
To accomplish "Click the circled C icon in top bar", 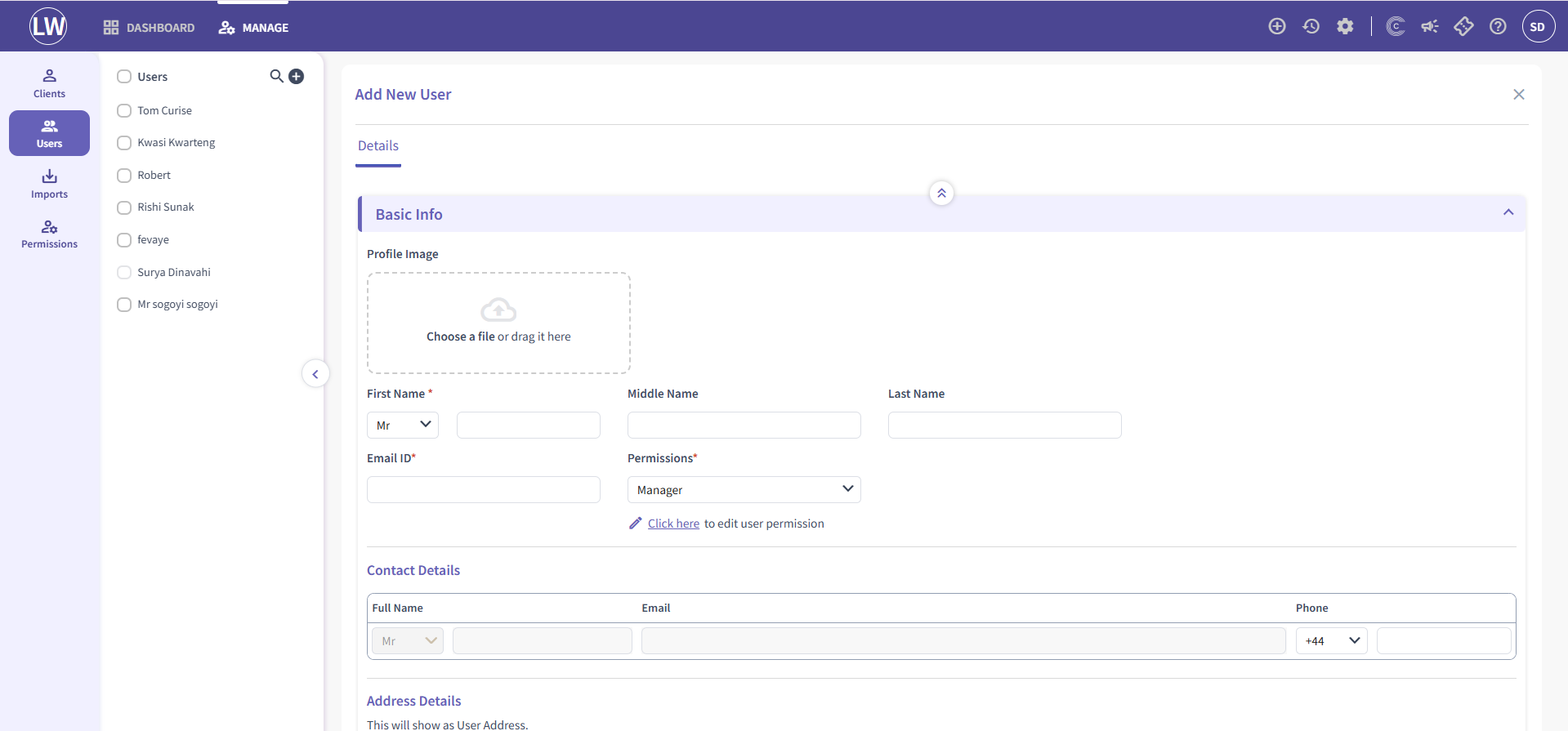I will click(1396, 26).
